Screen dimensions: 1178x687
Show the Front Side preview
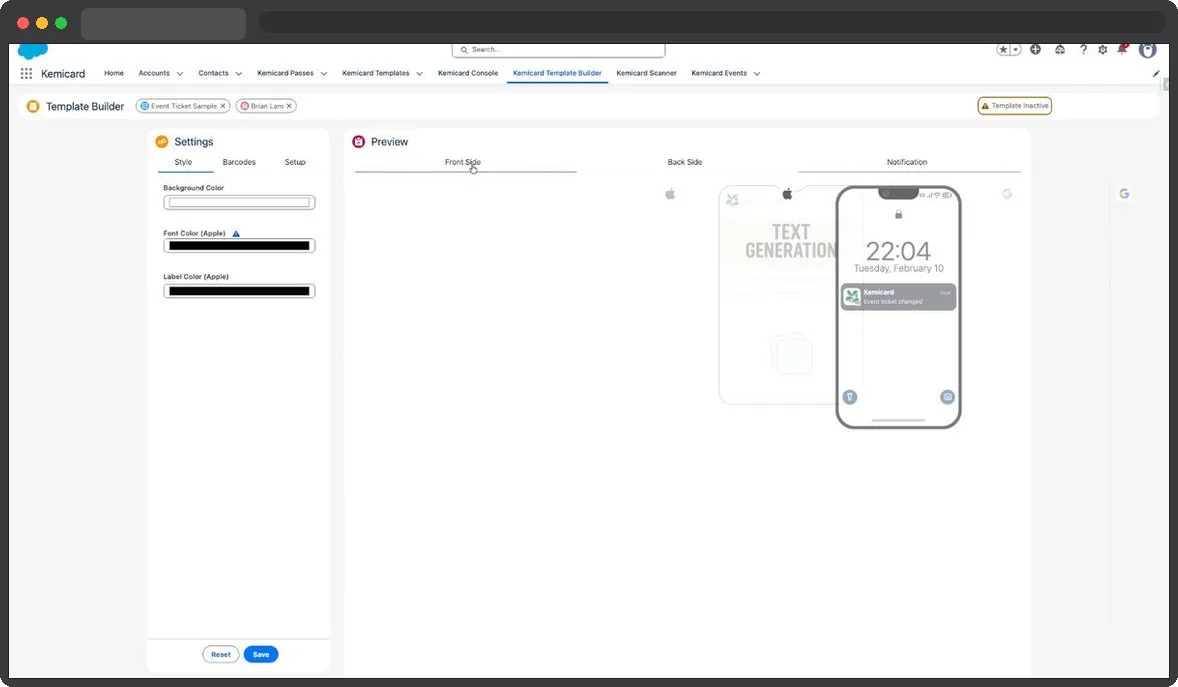point(463,162)
